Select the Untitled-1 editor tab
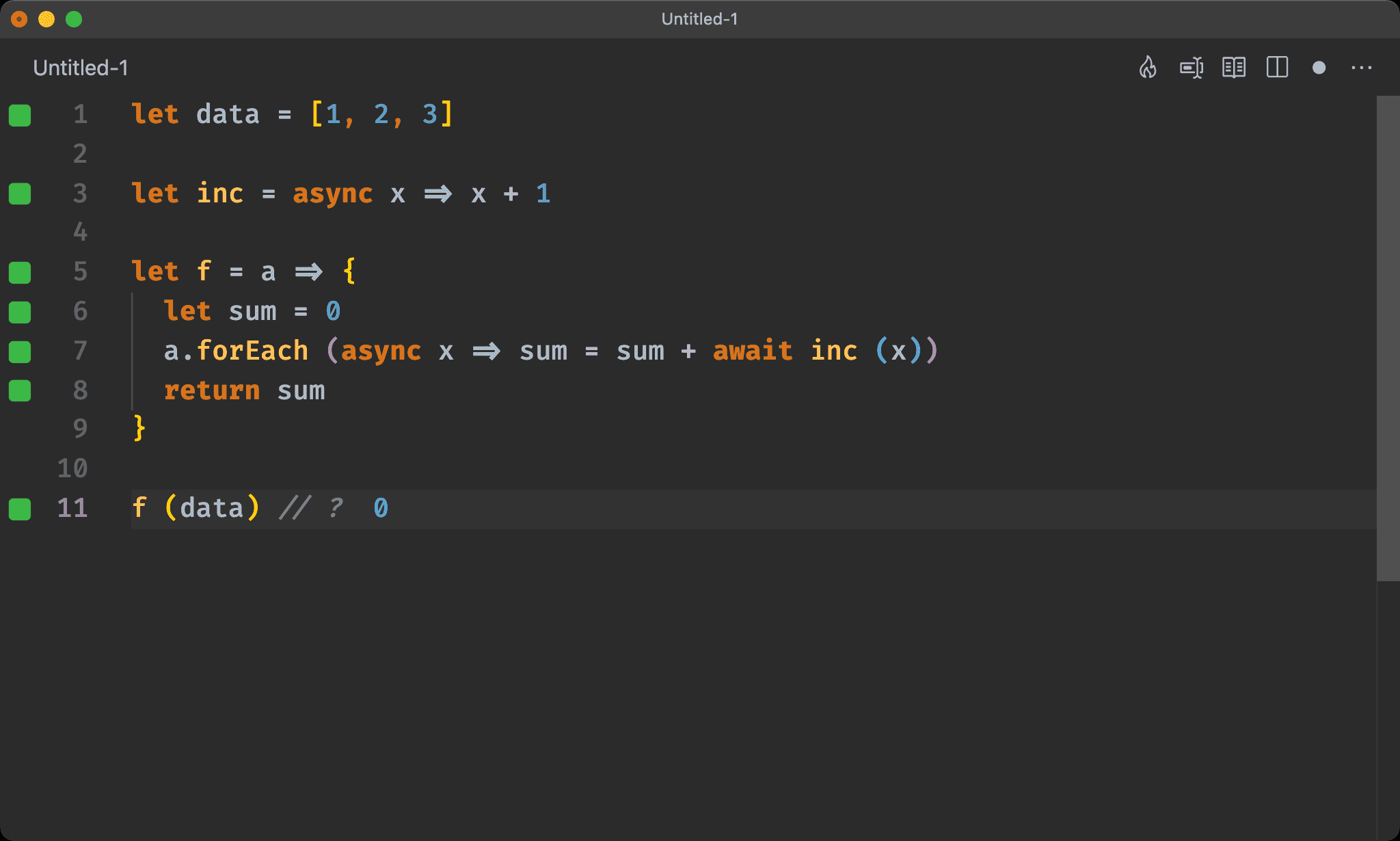Screen dimensions: 1400x841 coord(80,68)
